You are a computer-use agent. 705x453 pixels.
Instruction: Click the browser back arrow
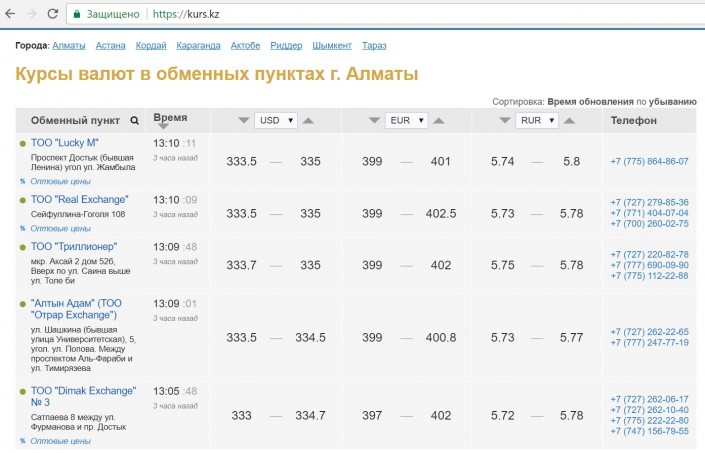[x=10, y=16]
